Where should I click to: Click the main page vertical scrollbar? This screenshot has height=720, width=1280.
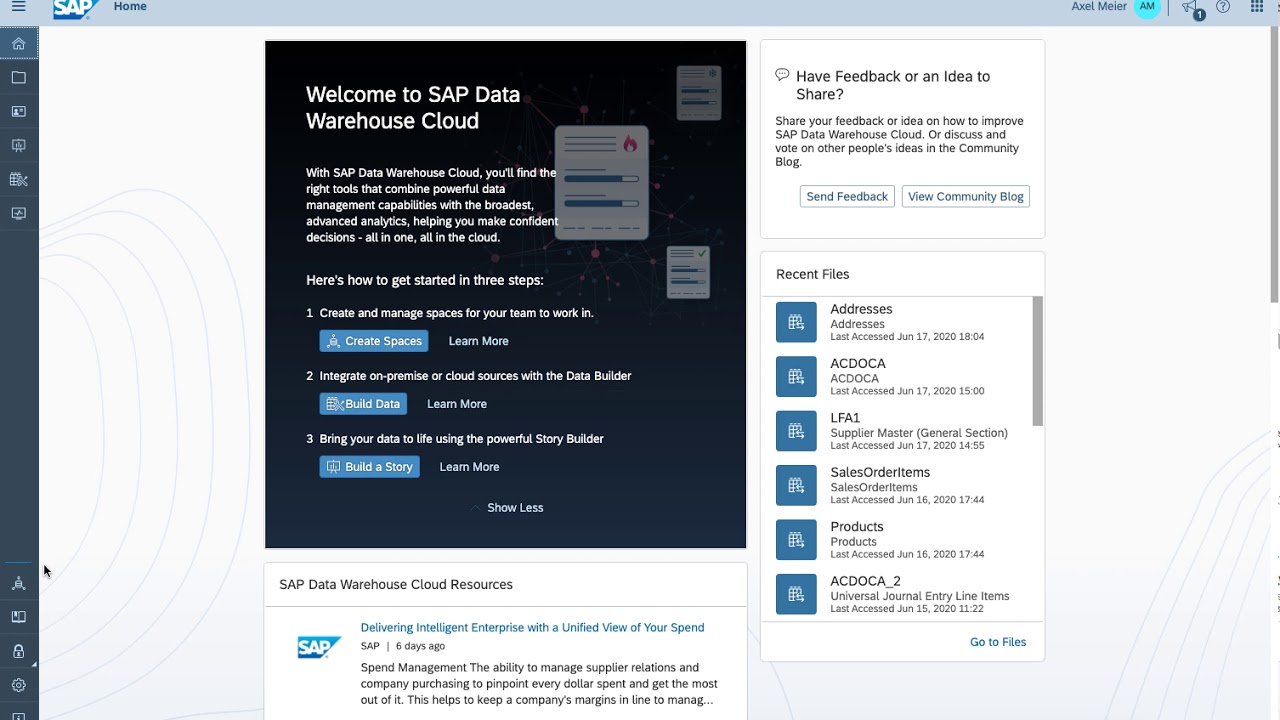(x=1275, y=165)
